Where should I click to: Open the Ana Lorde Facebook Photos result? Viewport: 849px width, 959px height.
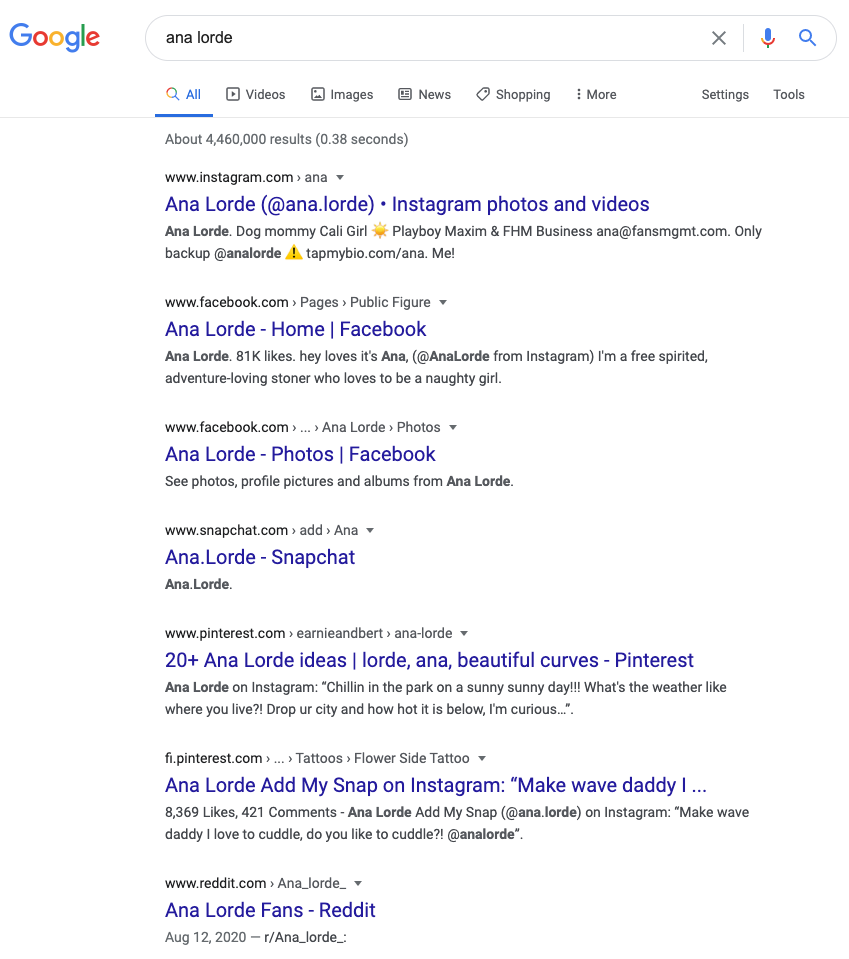pyautogui.click(x=300, y=454)
